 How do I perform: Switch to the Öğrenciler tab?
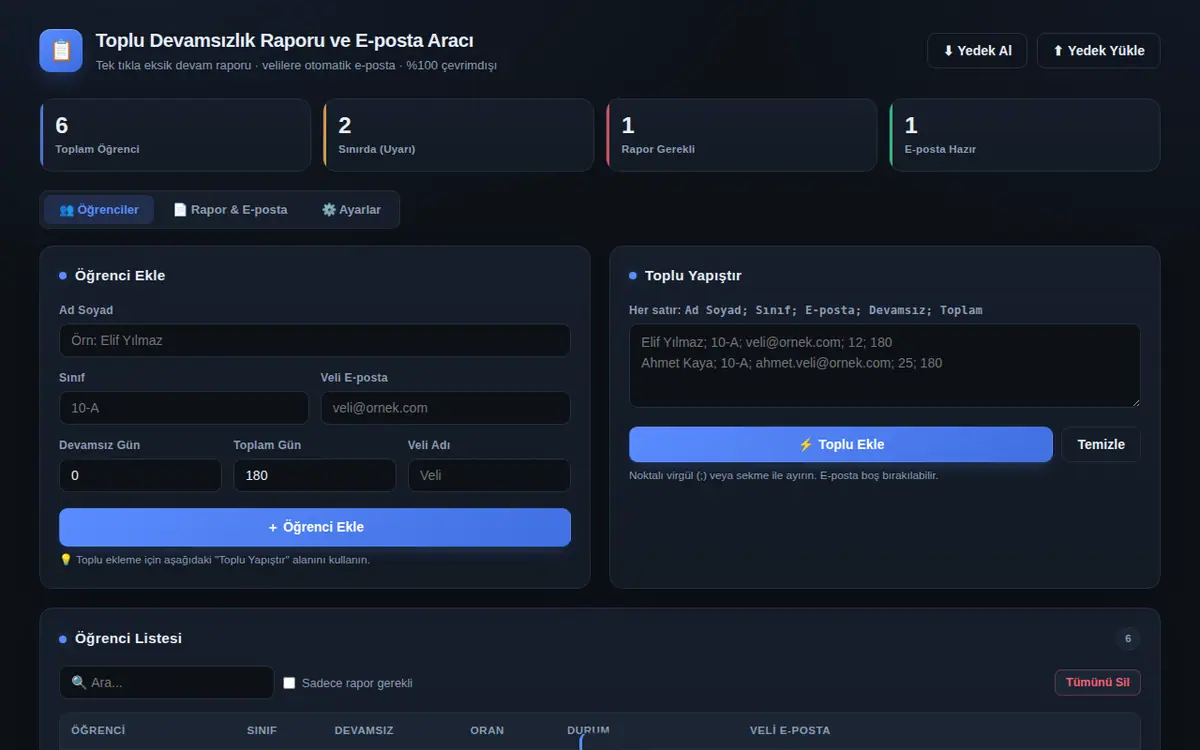pos(99,210)
